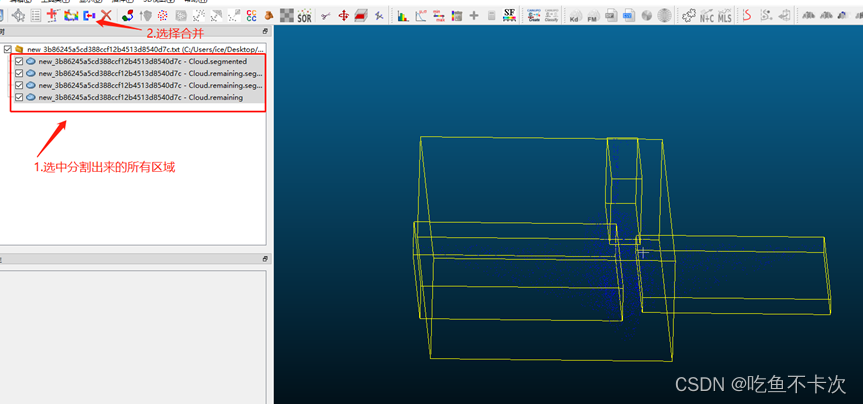Open the SF color scale icon

pos(510,16)
